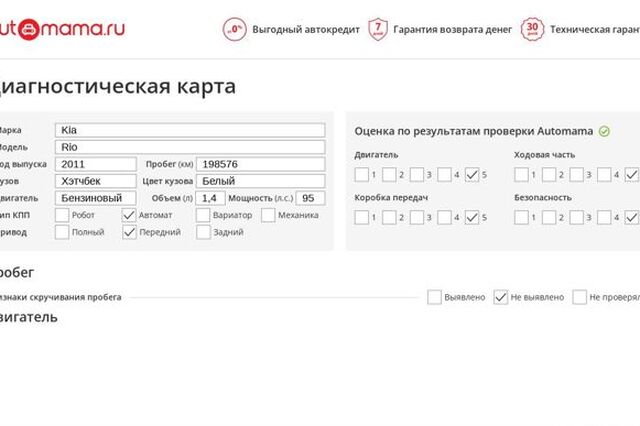Tick the Механика gearbox checkbox
640x426 pixels.
(268, 215)
